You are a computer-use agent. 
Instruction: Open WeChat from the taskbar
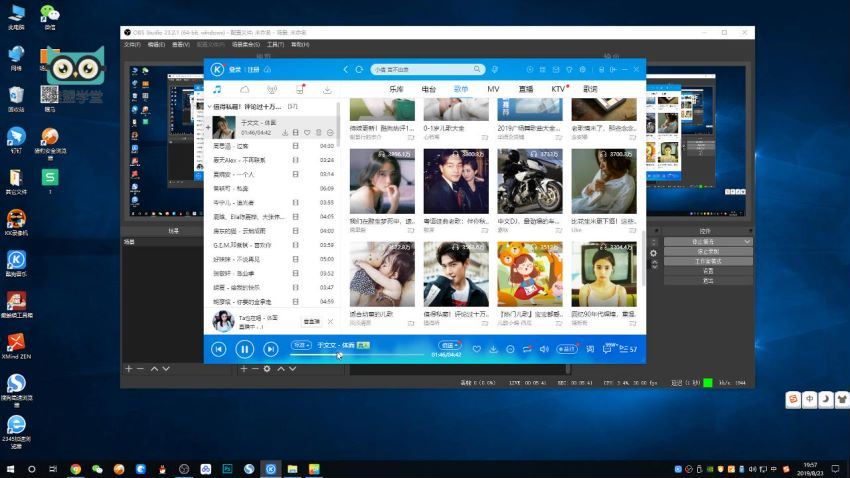(97, 469)
